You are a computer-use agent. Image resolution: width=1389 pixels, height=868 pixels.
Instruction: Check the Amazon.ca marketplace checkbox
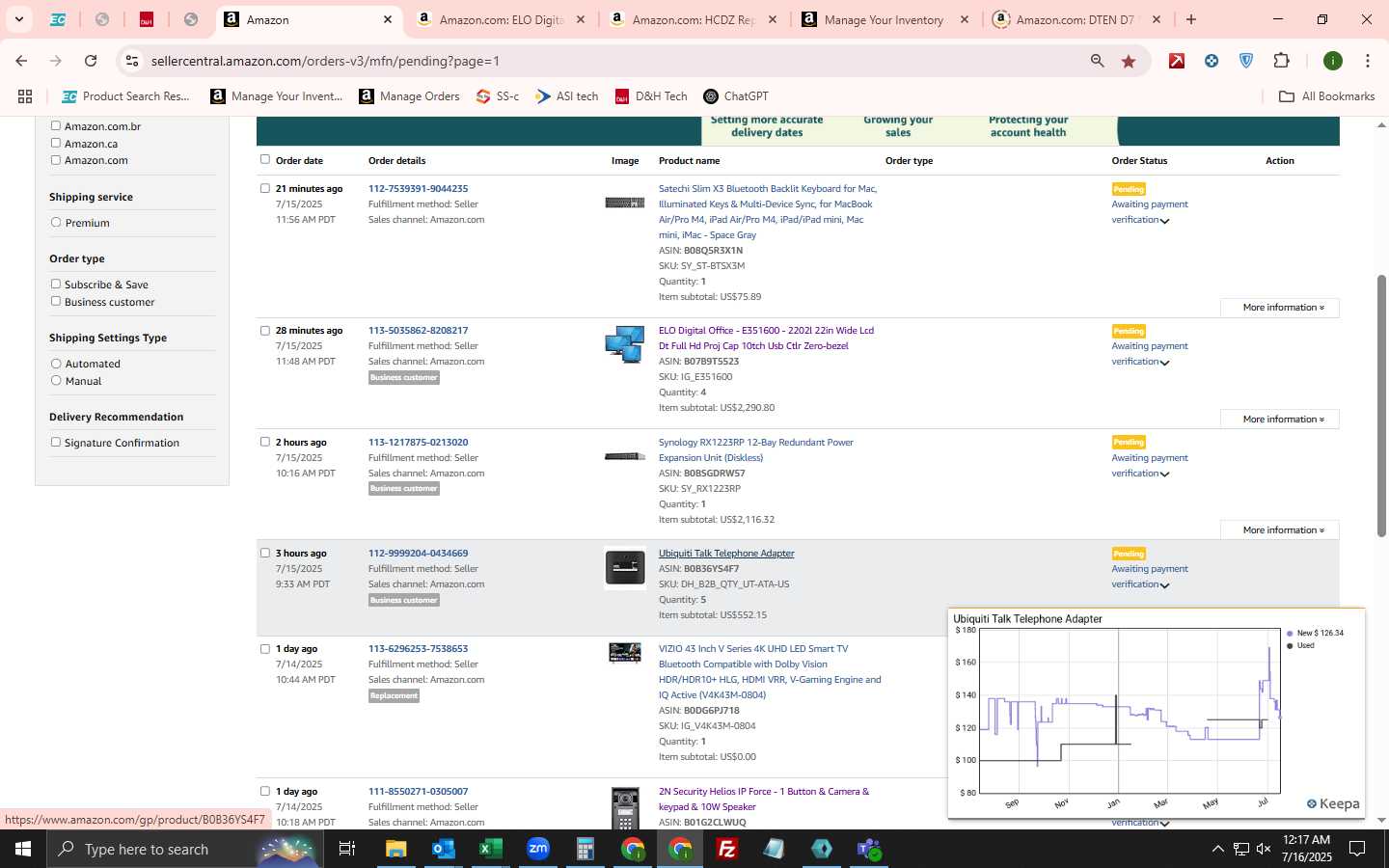(56, 143)
